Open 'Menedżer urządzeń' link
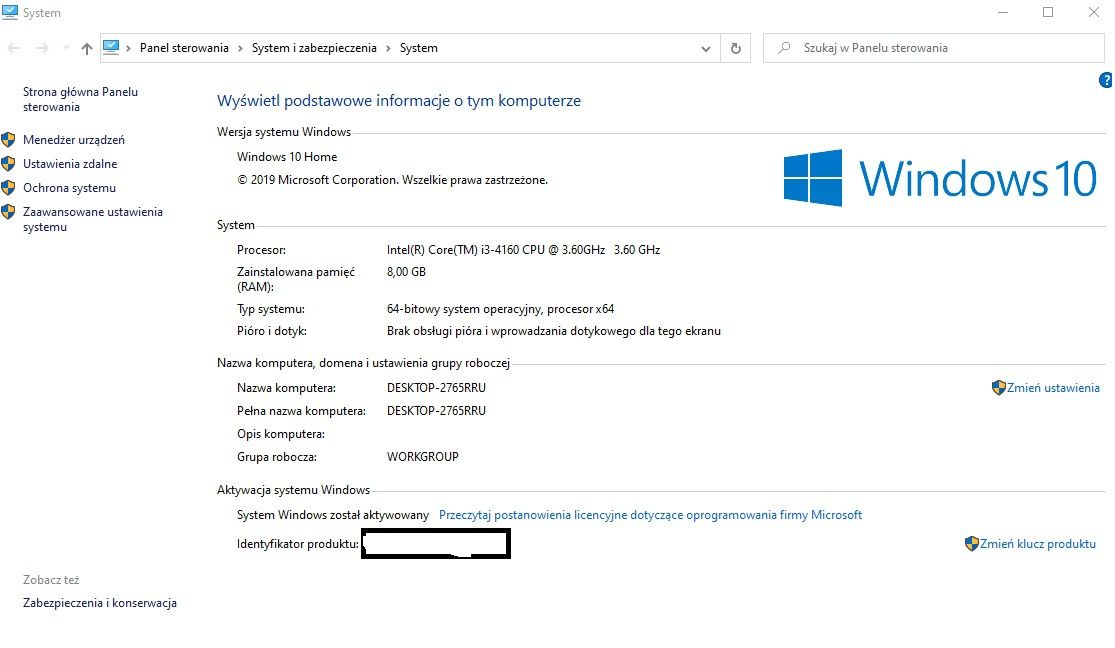This screenshot has height=648, width=1115. (x=74, y=140)
